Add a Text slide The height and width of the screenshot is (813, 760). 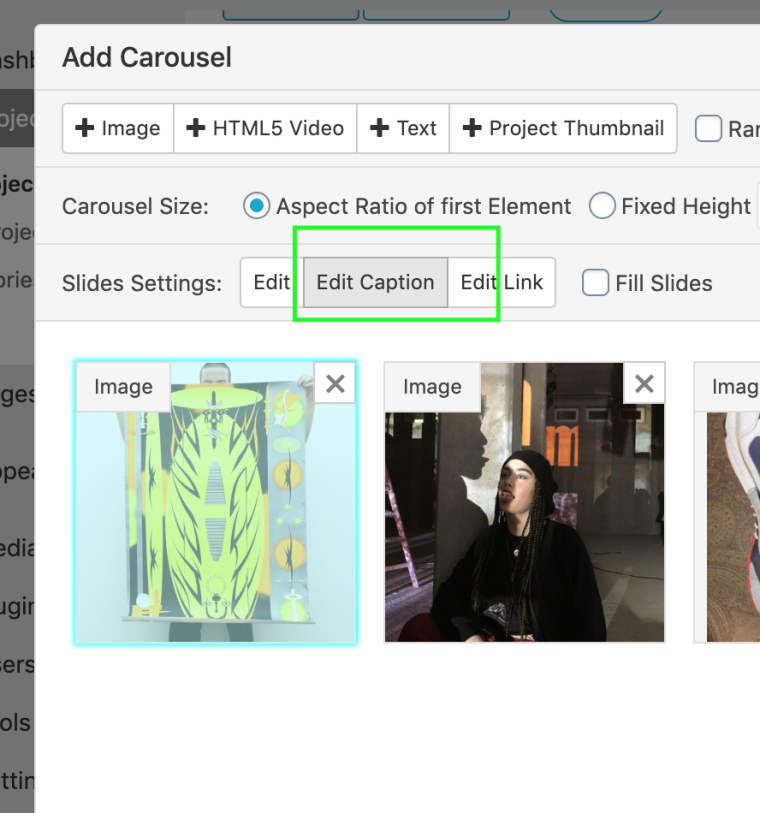(403, 128)
